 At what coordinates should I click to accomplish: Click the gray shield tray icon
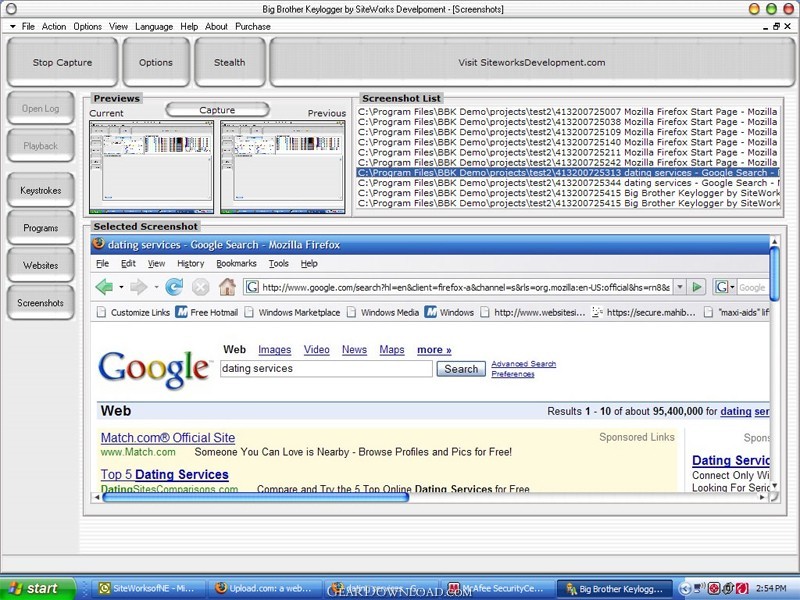[729, 588]
